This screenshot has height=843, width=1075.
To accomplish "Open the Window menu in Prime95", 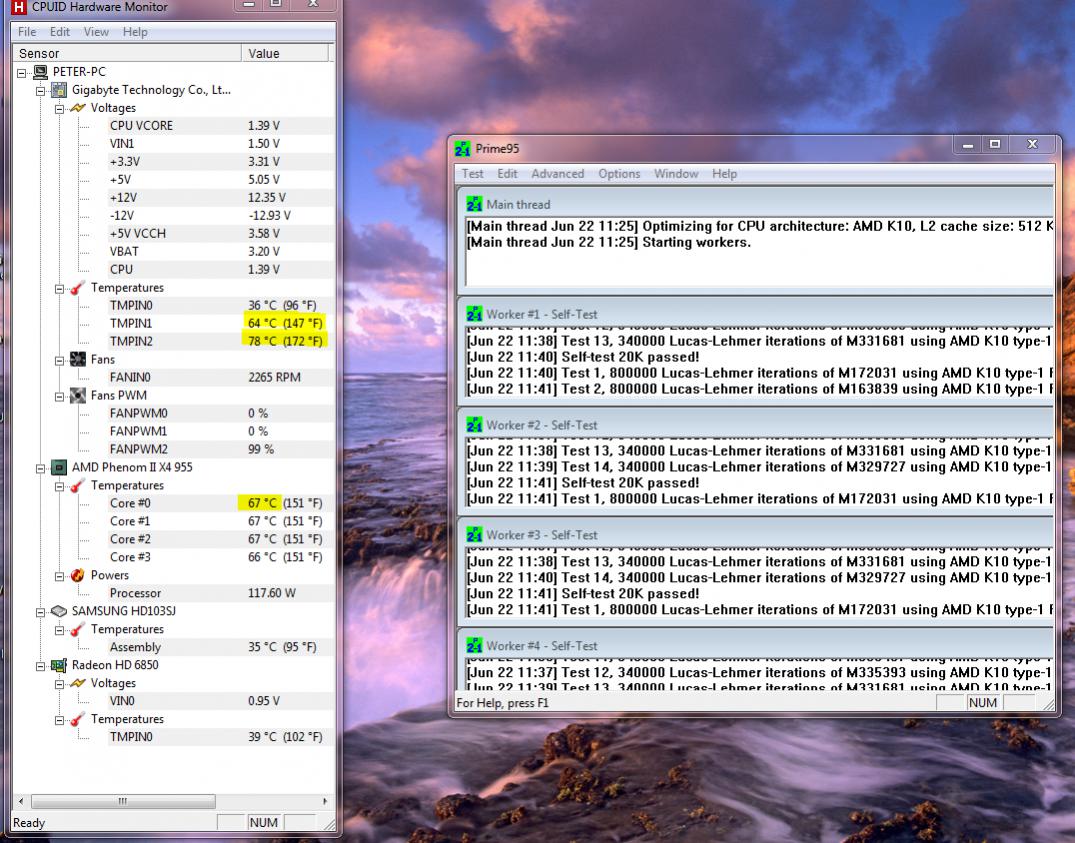I will pyautogui.click(x=676, y=173).
